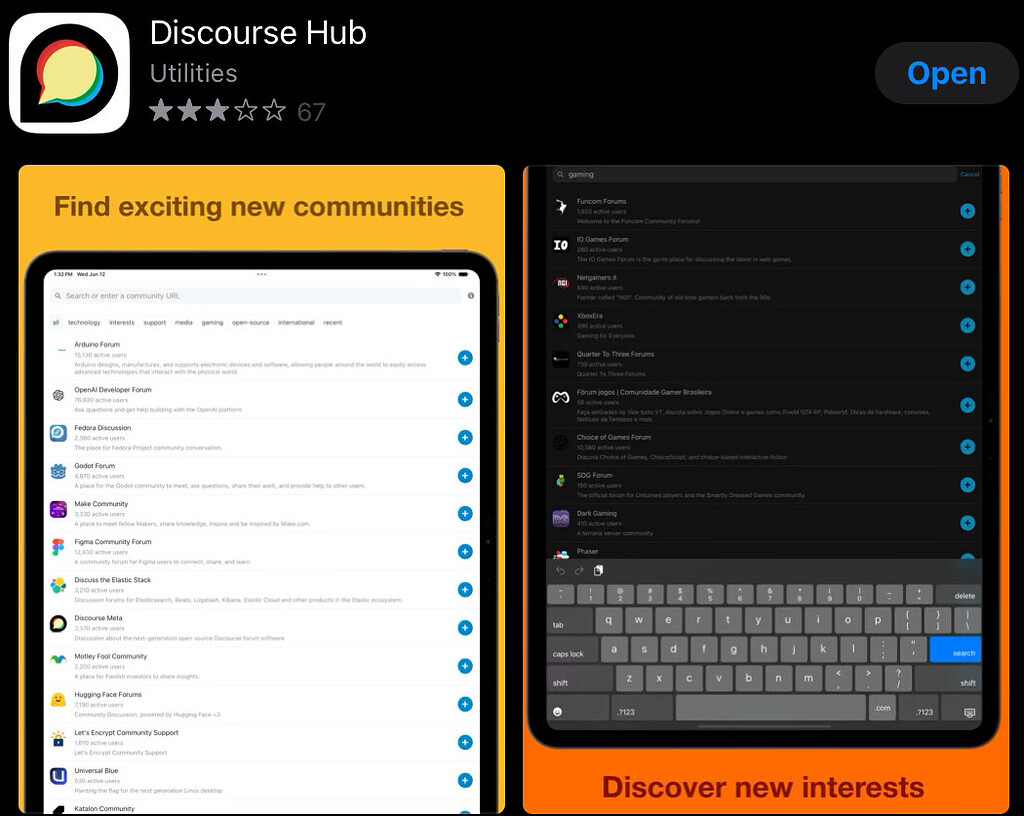Image resolution: width=1024 pixels, height=816 pixels.
Task: Select the interests category tab
Action: [121, 322]
